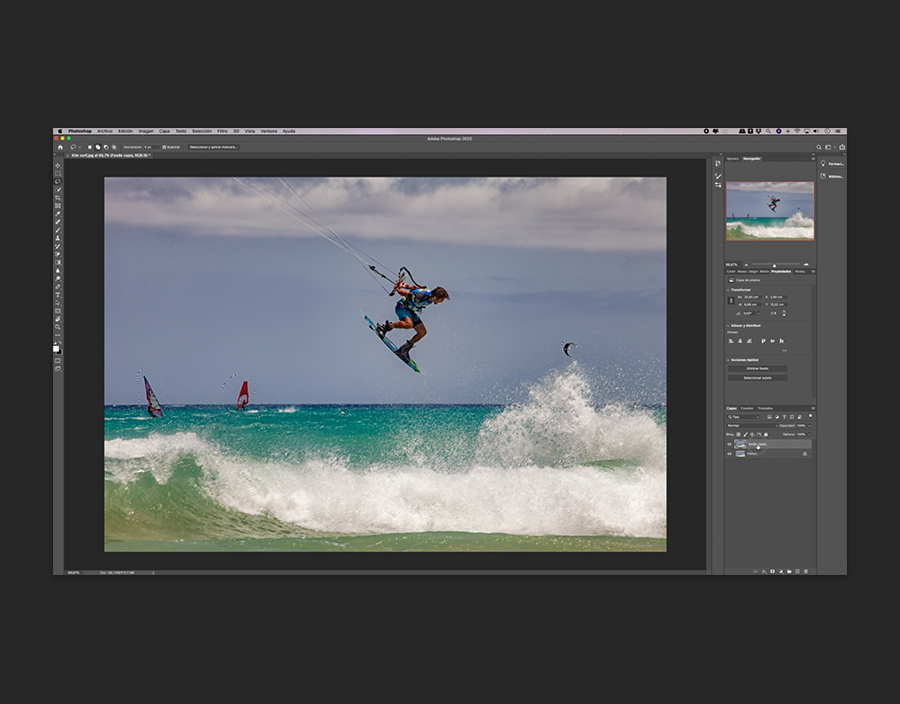Select the Move tool
900x704 pixels.
click(57, 165)
